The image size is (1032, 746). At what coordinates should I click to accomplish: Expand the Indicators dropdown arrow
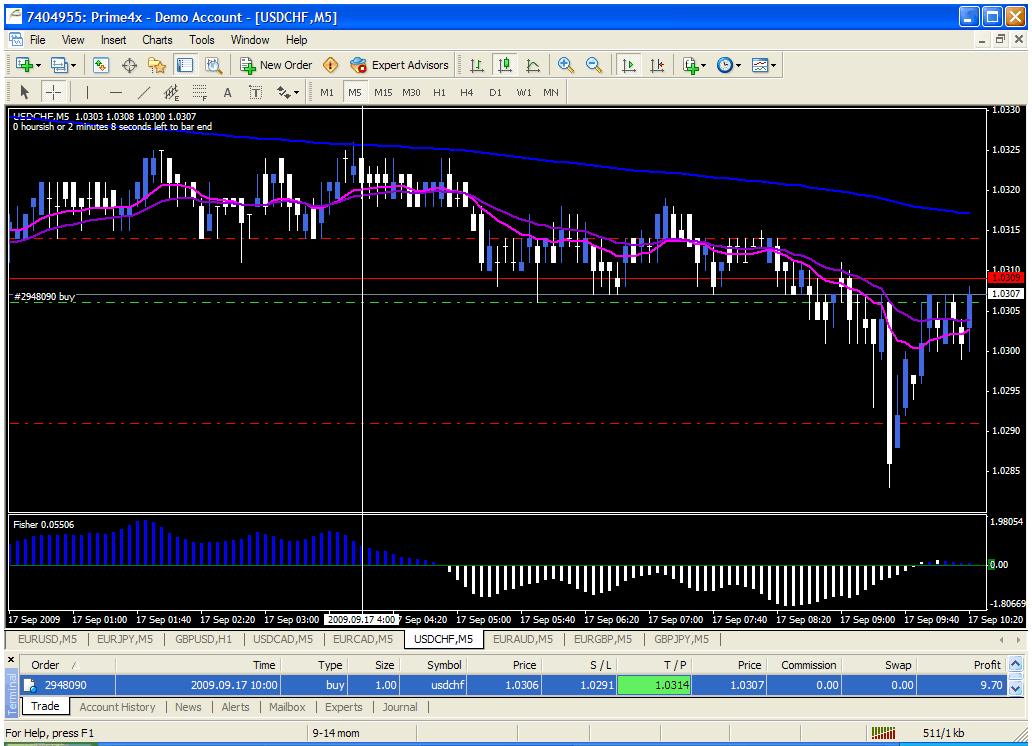click(x=704, y=65)
